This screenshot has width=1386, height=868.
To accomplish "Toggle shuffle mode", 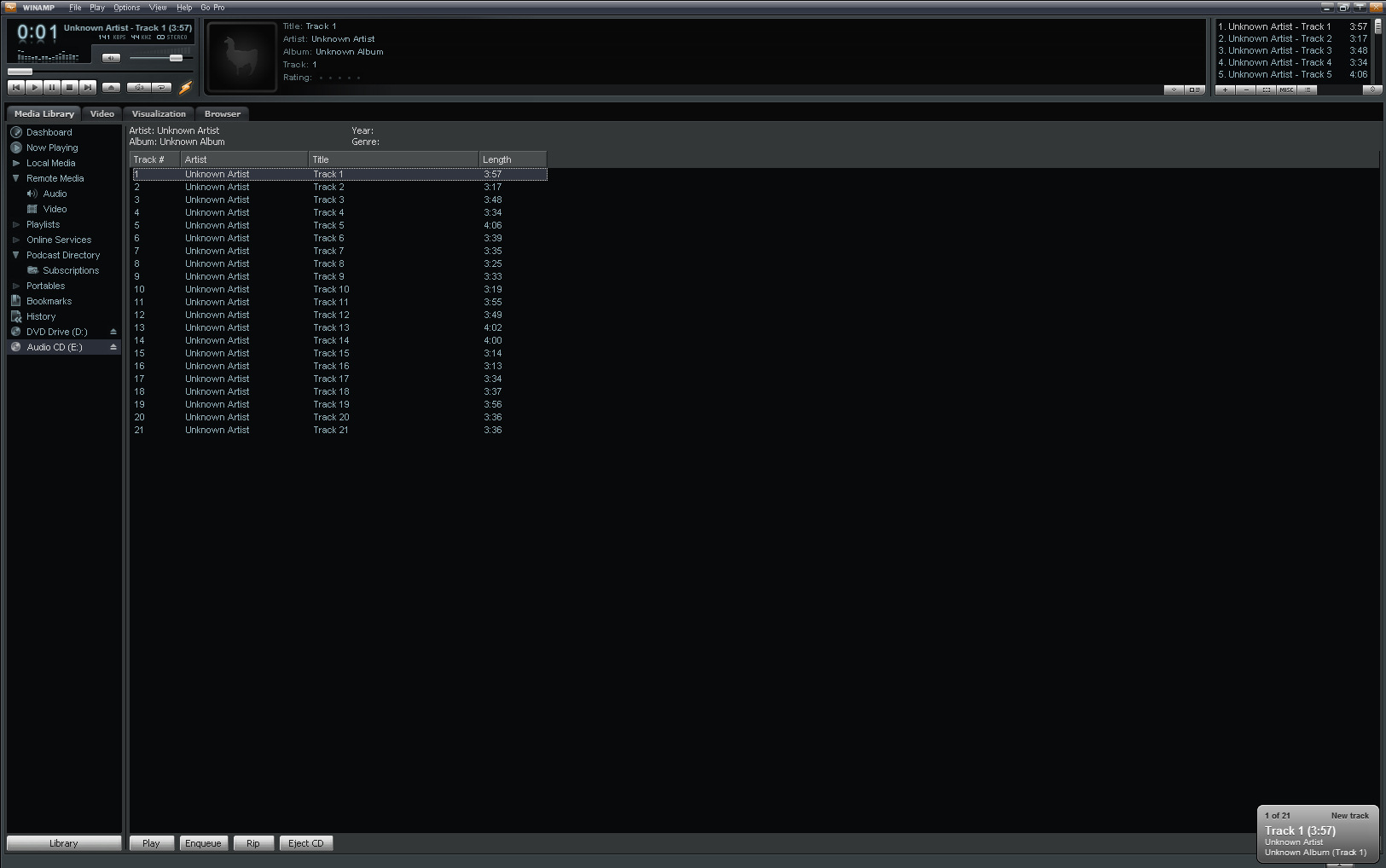I will coord(139,87).
